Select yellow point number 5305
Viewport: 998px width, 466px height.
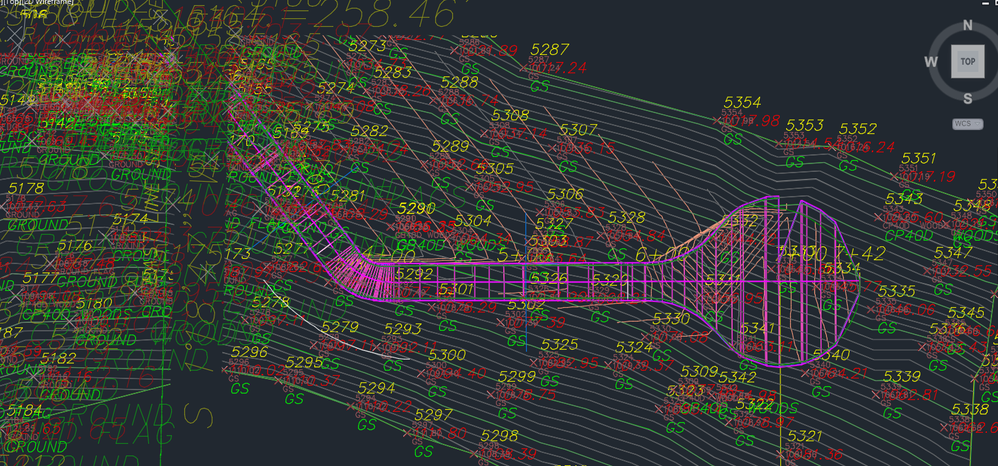495,169
